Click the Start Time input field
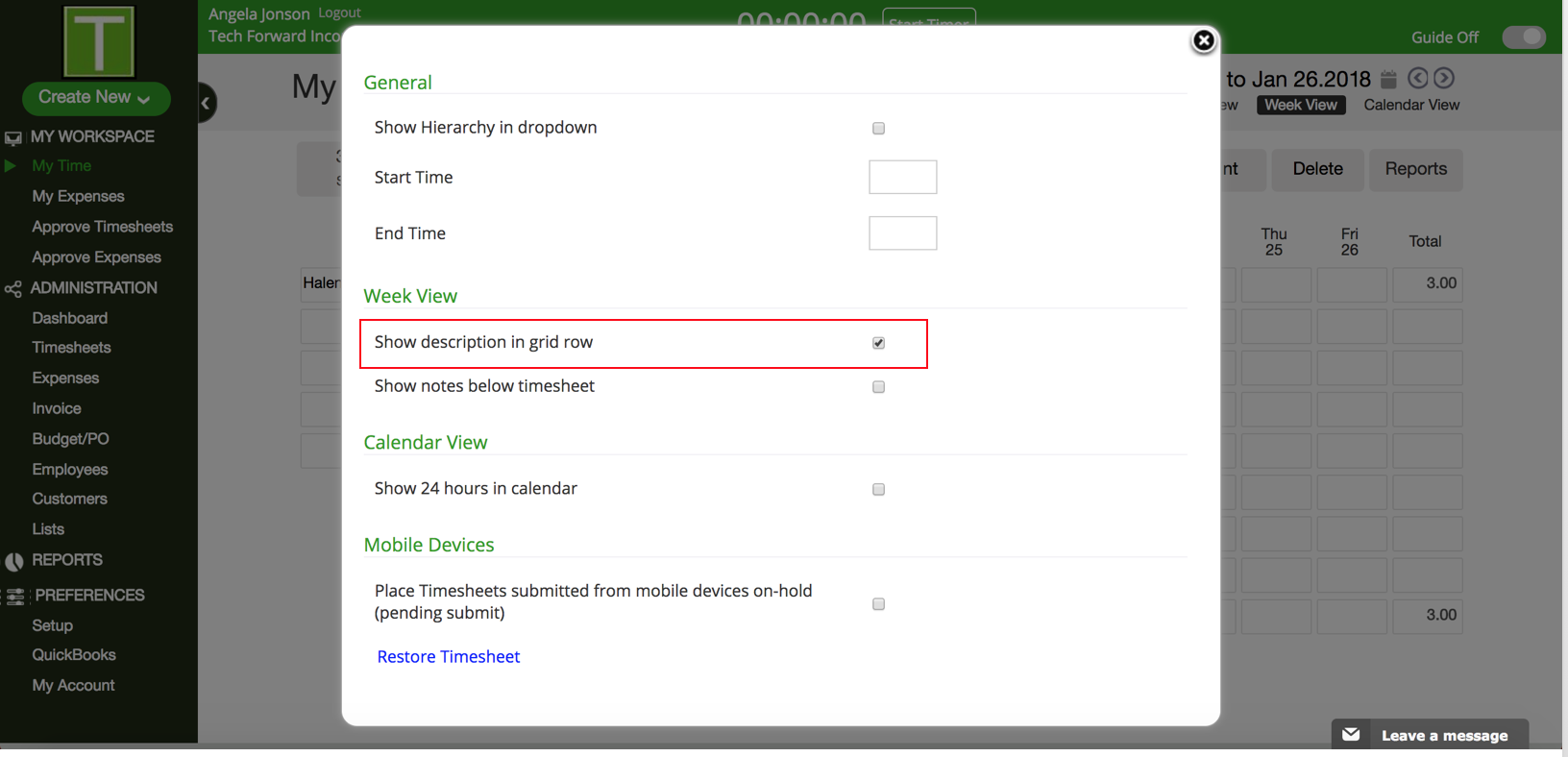Screen dimensions: 1568x757 (x=902, y=177)
